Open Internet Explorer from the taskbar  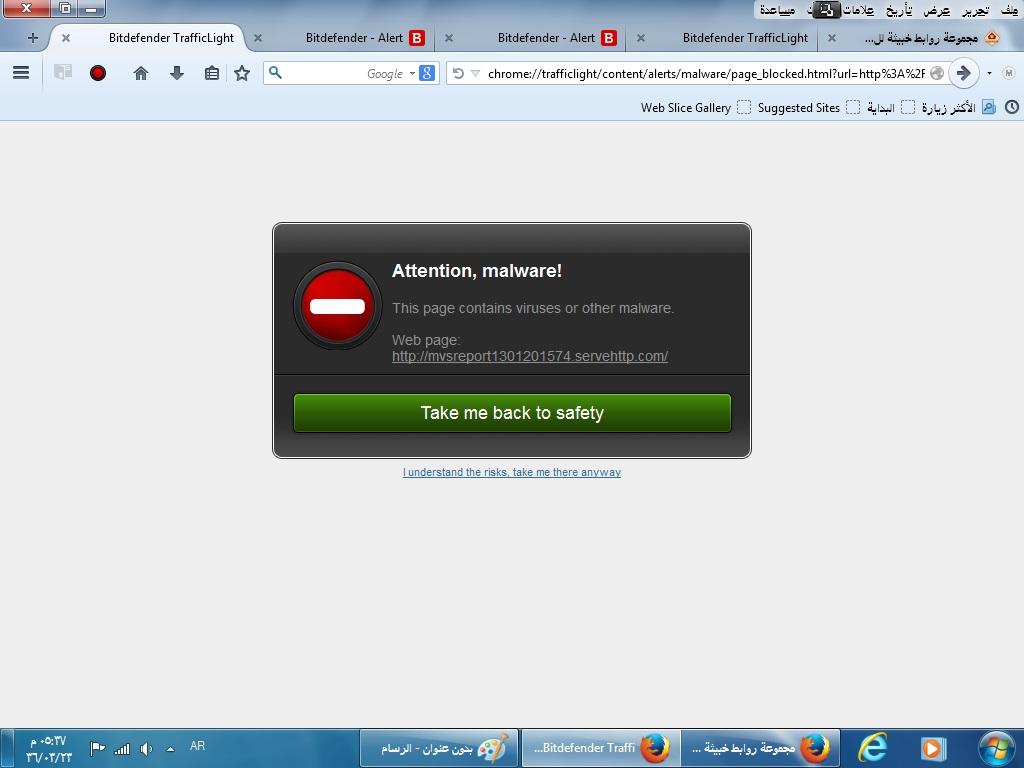click(872, 748)
